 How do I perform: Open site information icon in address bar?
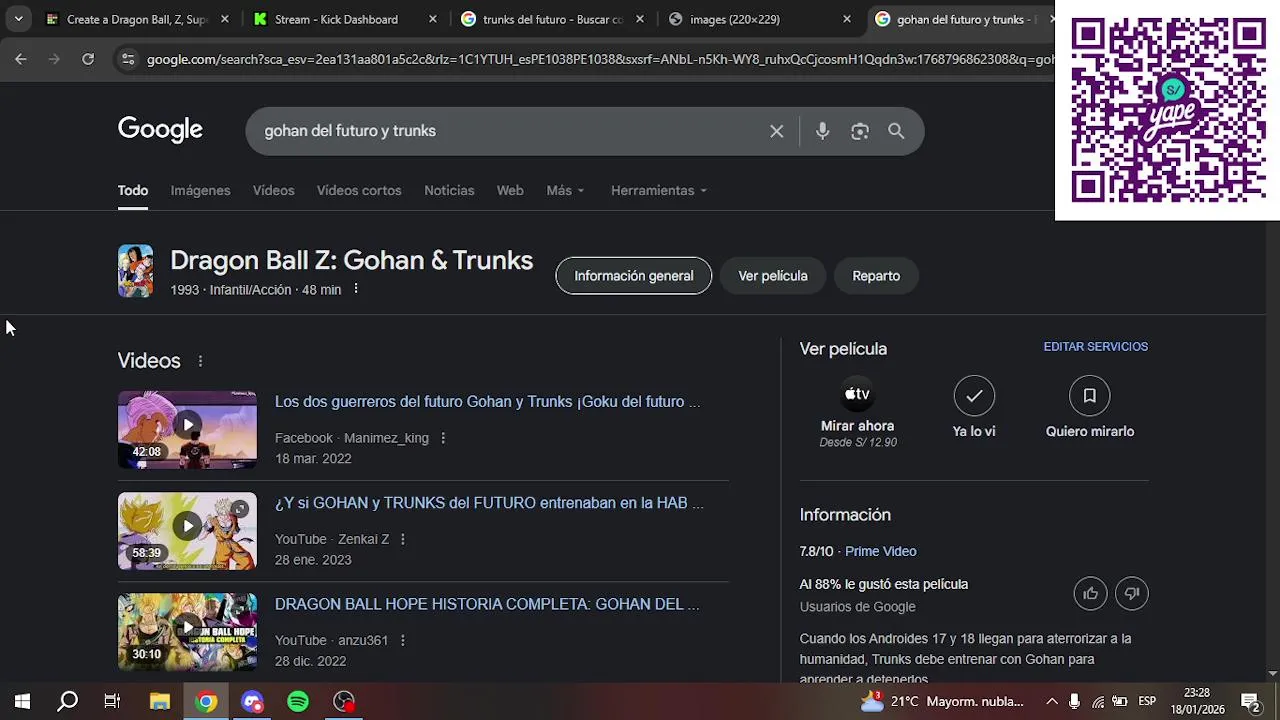tap(127, 59)
